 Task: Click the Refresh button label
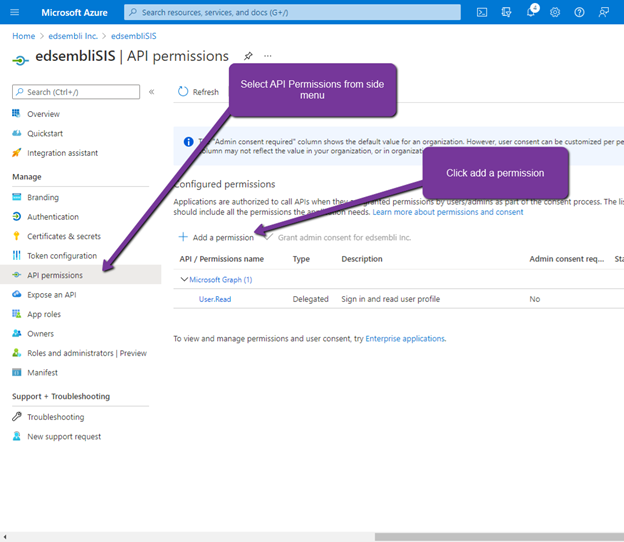(x=206, y=92)
